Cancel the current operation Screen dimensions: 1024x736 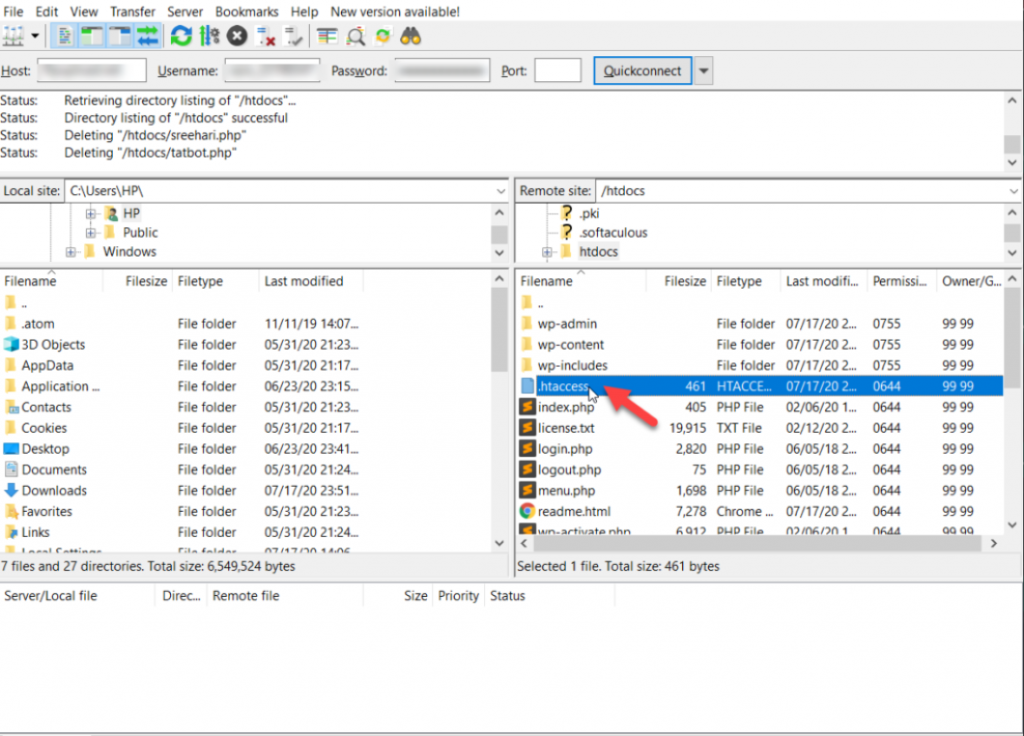237,37
